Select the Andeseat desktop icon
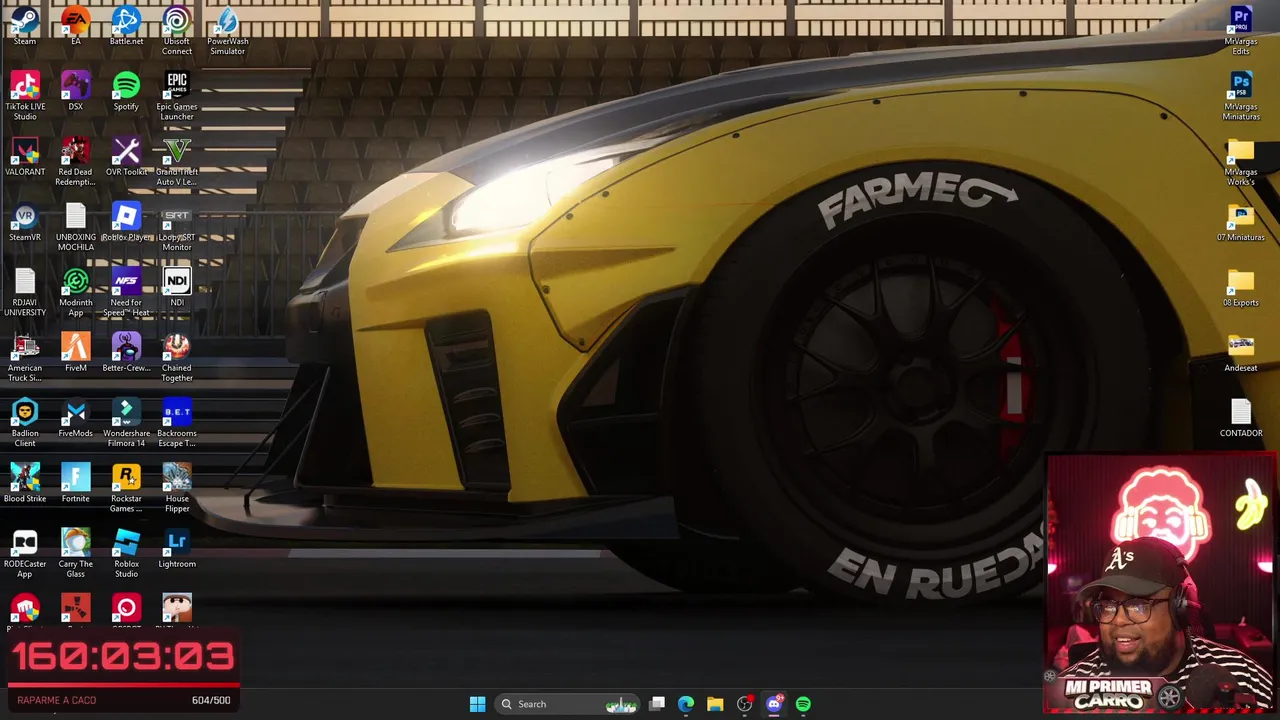The width and height of the screenshot is (1280, 720). coord(1241,353)
